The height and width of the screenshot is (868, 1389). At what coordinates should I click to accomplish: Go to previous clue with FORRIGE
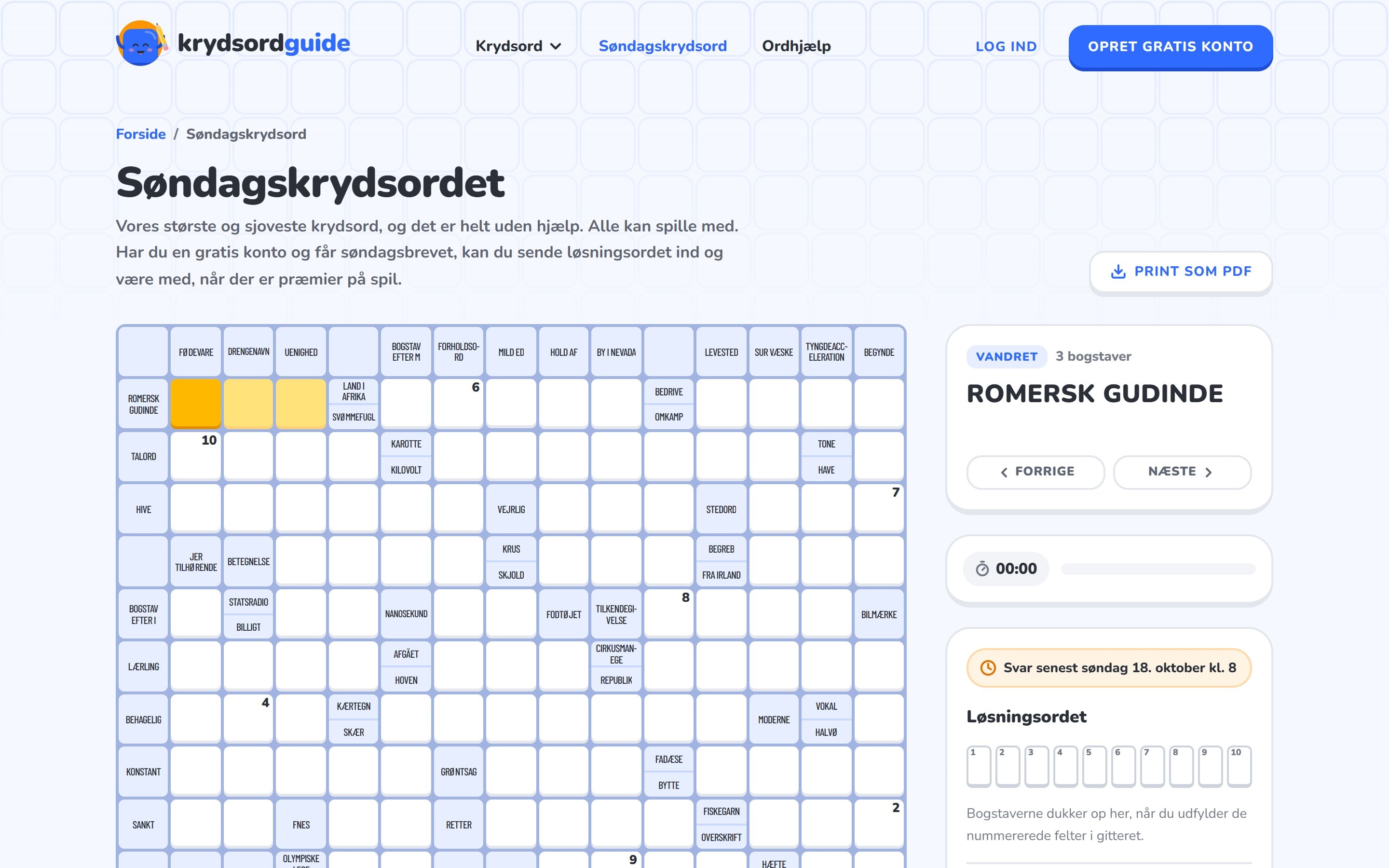(1035, 472)
